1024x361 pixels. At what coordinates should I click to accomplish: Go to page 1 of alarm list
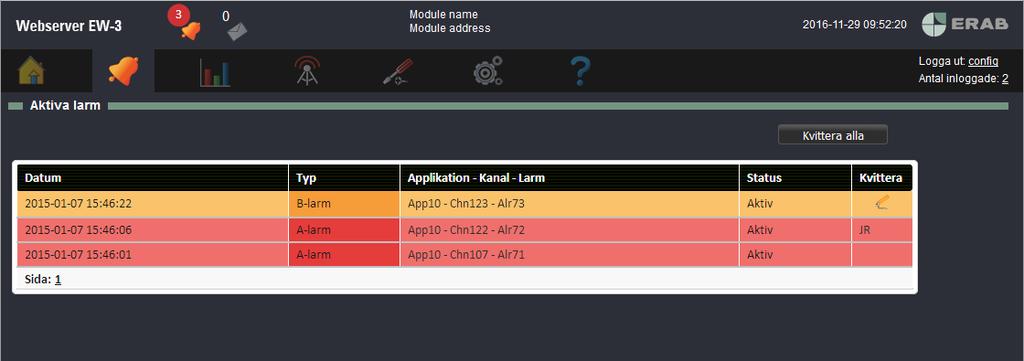coord(58,279)
